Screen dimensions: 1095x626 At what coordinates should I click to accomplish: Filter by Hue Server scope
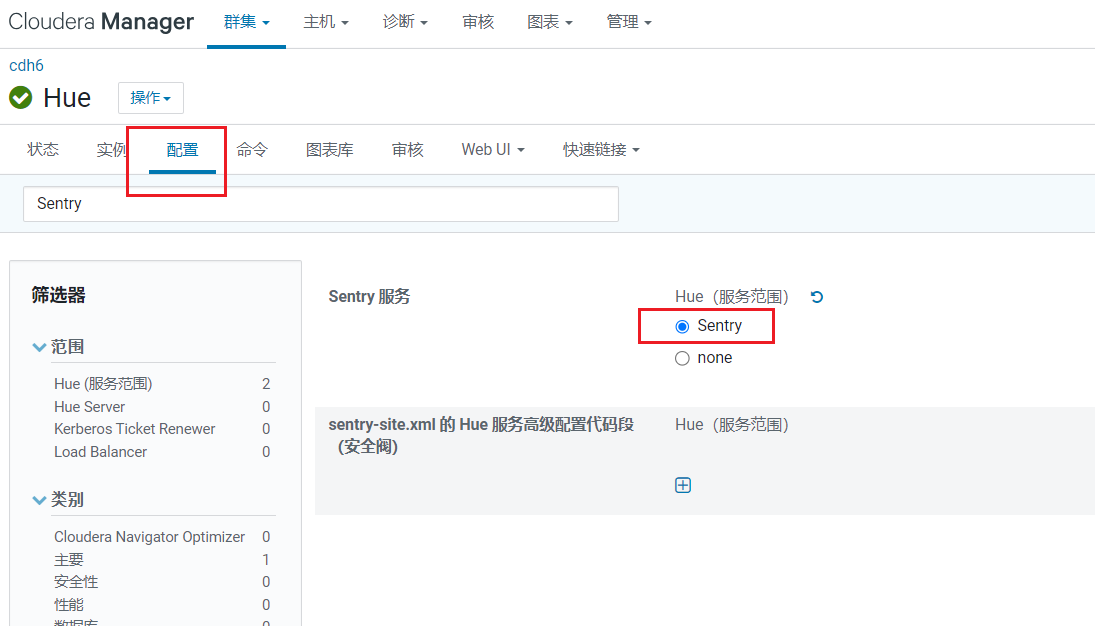89,407
